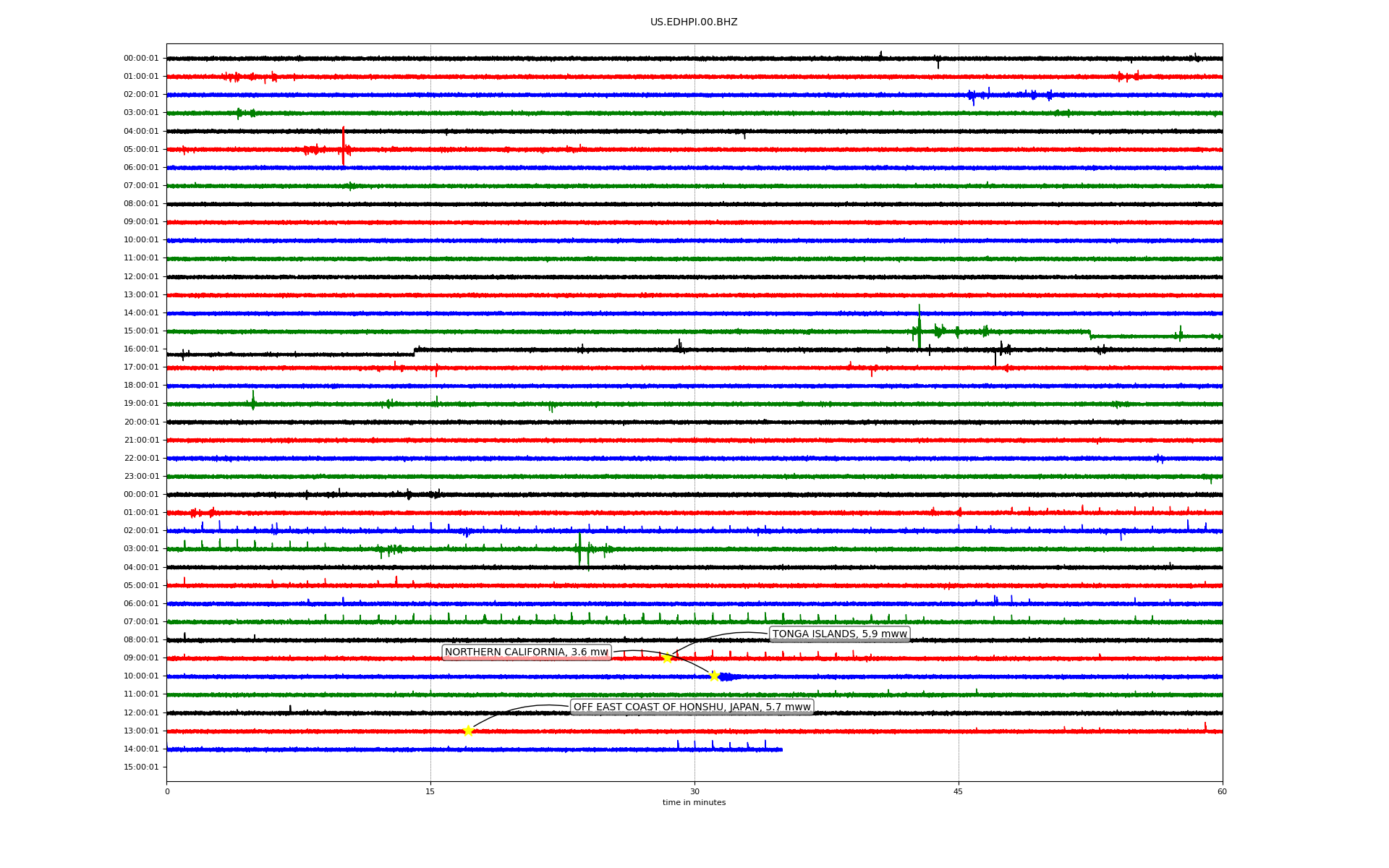Click the 16:00:01 row time label
Image resolution: width=1389 pixels, height=868 pixels.
coord(141,349)
